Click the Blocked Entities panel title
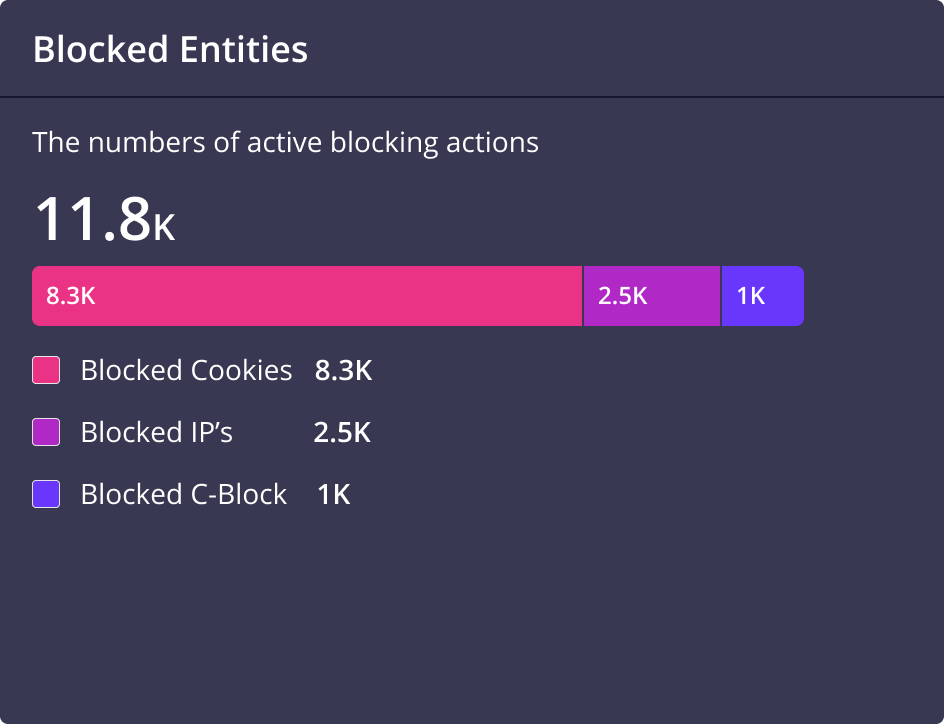 (170, 49)
